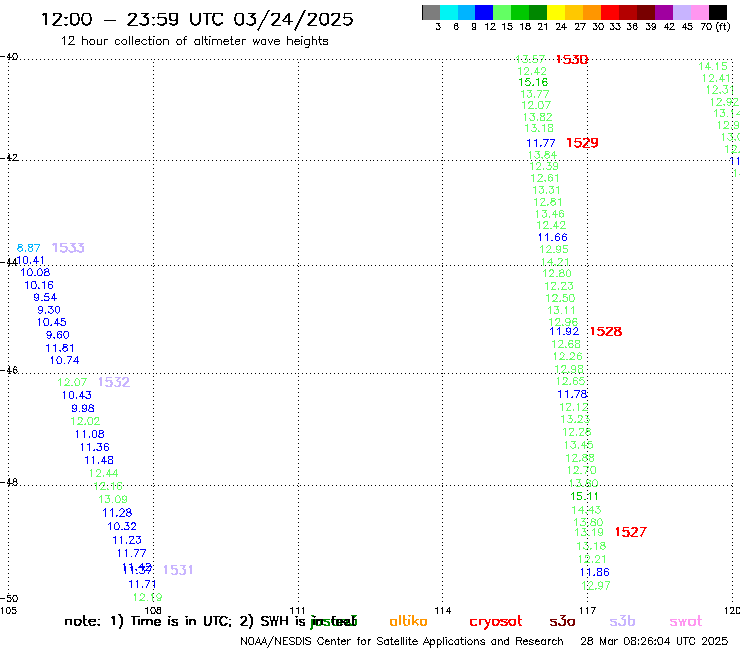Click the green value 14.43
Screen dimensions: 740x650
coord(586,510)
